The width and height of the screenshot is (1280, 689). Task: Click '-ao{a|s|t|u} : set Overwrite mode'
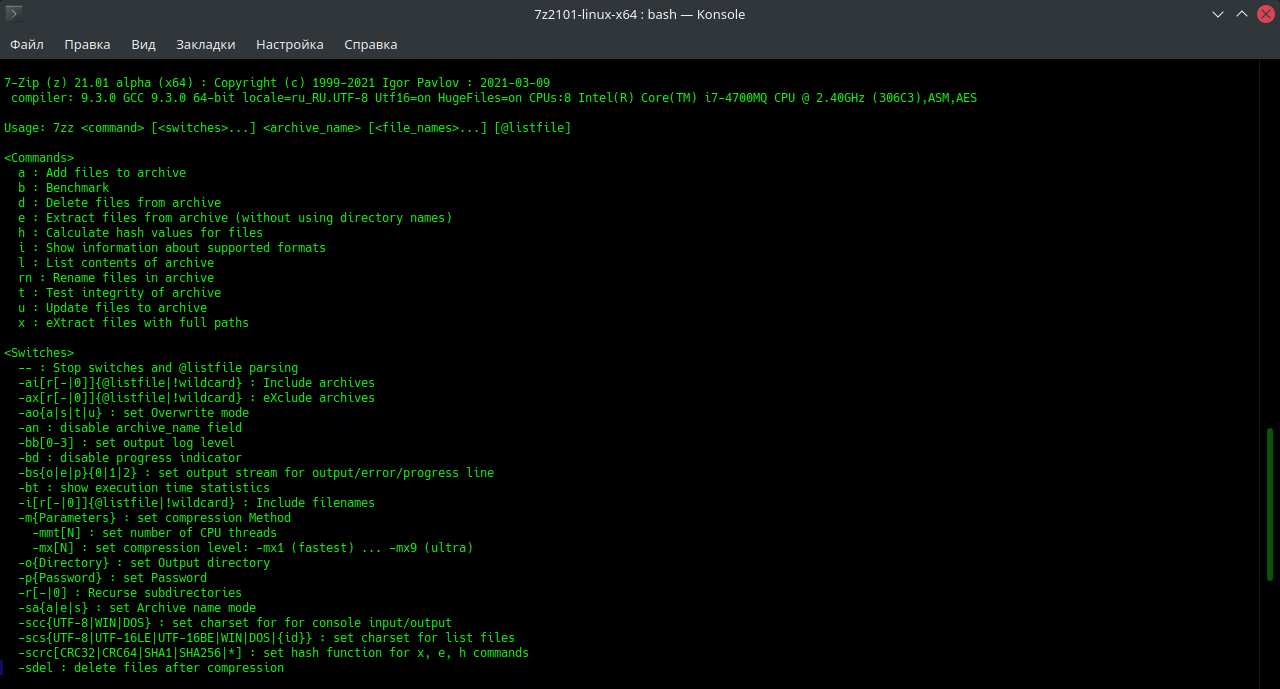[x=134, y=413]
